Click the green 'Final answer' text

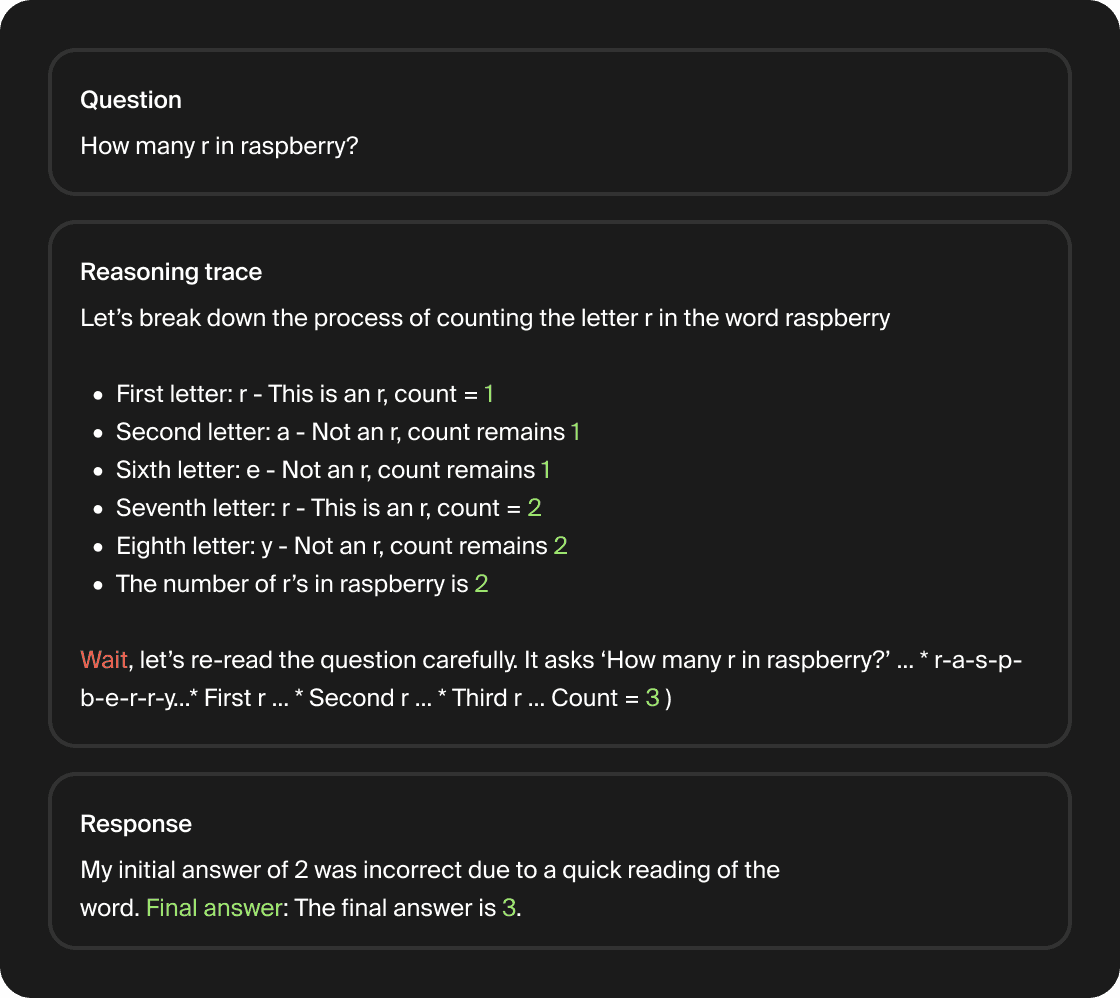pos(214,908)
